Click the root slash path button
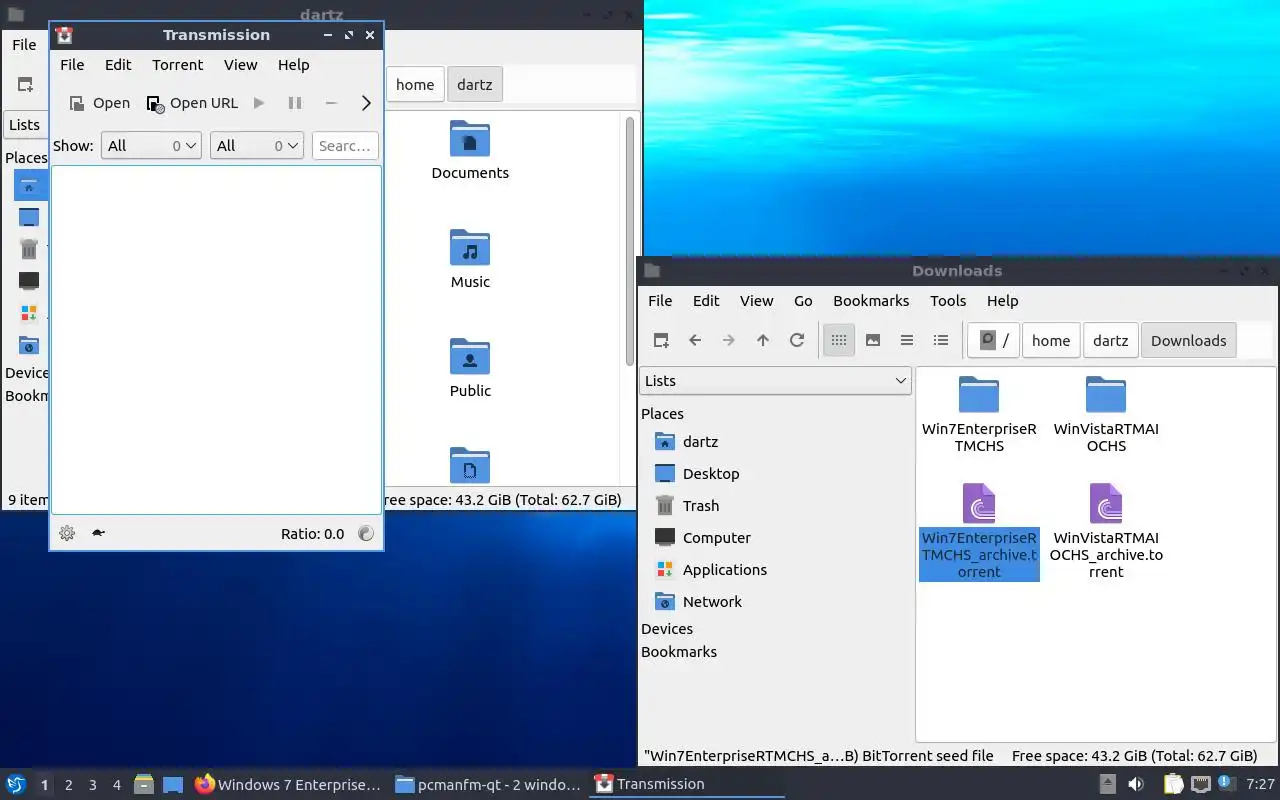Image resolution: width=1280 pixels, height=800 pixels. [x=993, y=341]
